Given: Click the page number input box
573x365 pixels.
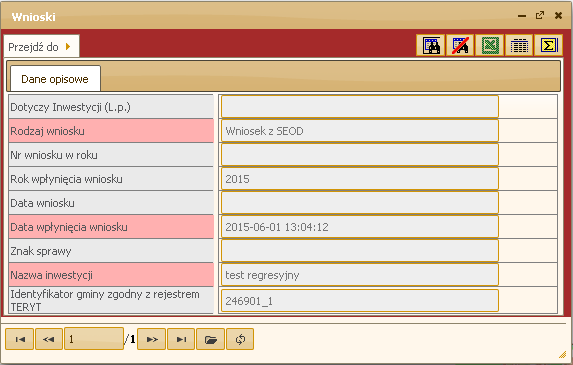Looking at the screenshot, I should tap(94, 339).
